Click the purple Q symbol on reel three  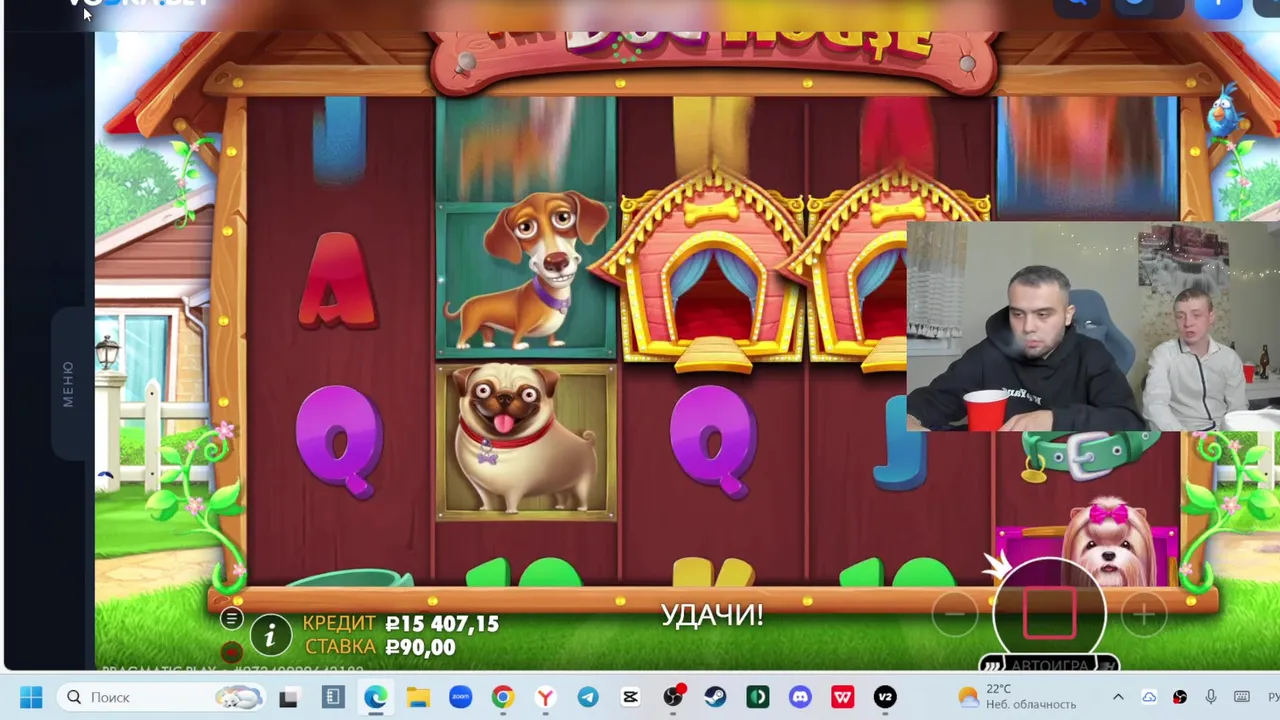(x=712, y=440)
